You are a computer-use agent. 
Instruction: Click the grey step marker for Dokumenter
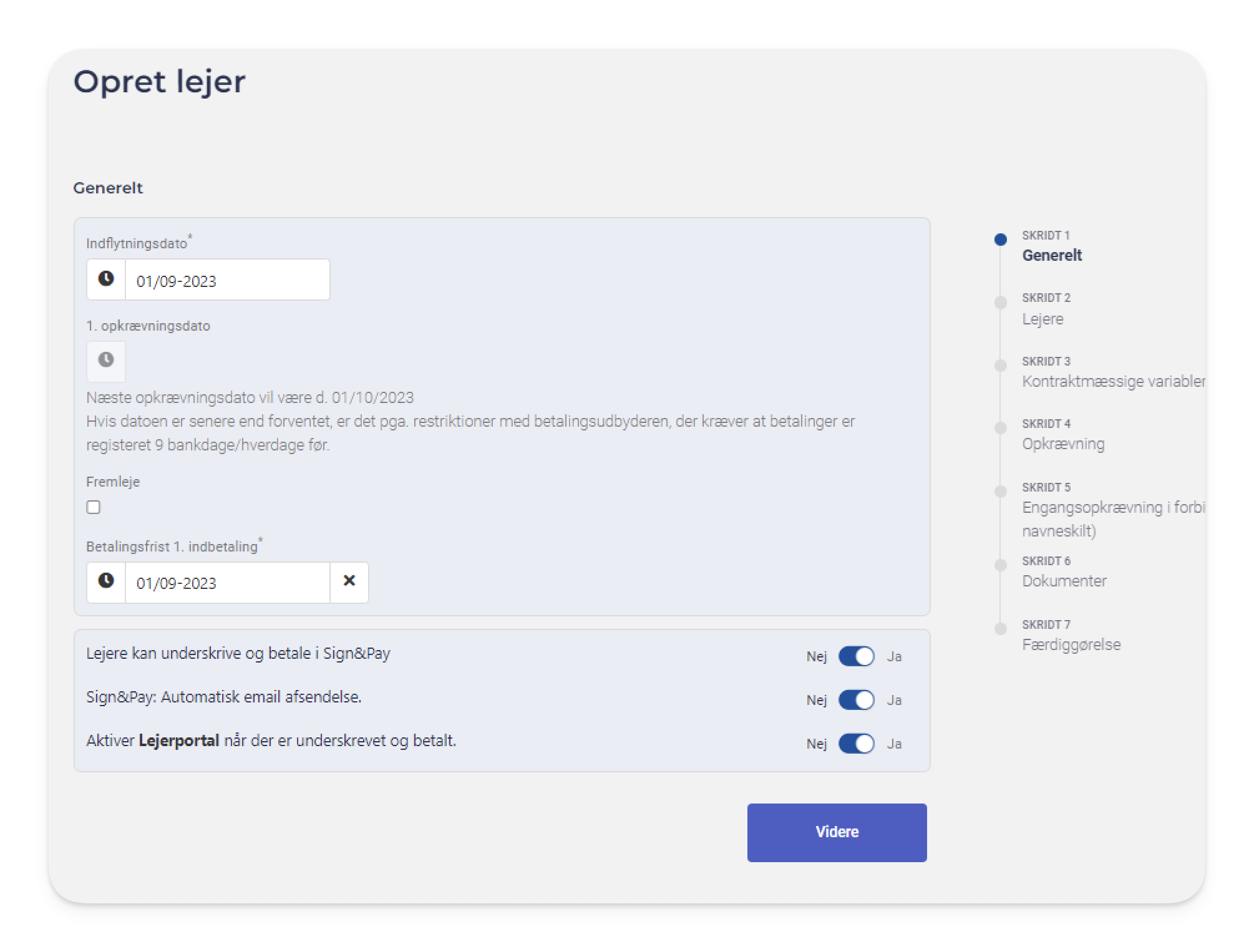tap(1000, 565)
